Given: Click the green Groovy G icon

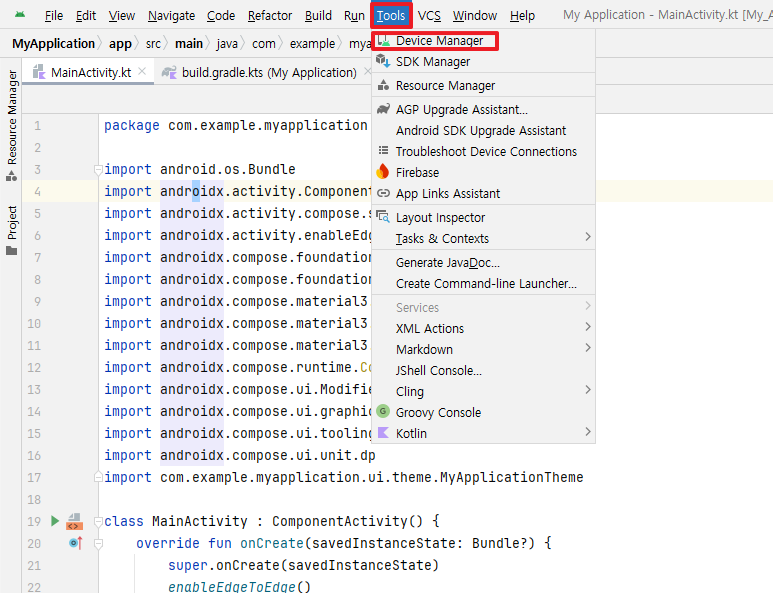Looking at the screenshot, I should click(x=383, y=411).
